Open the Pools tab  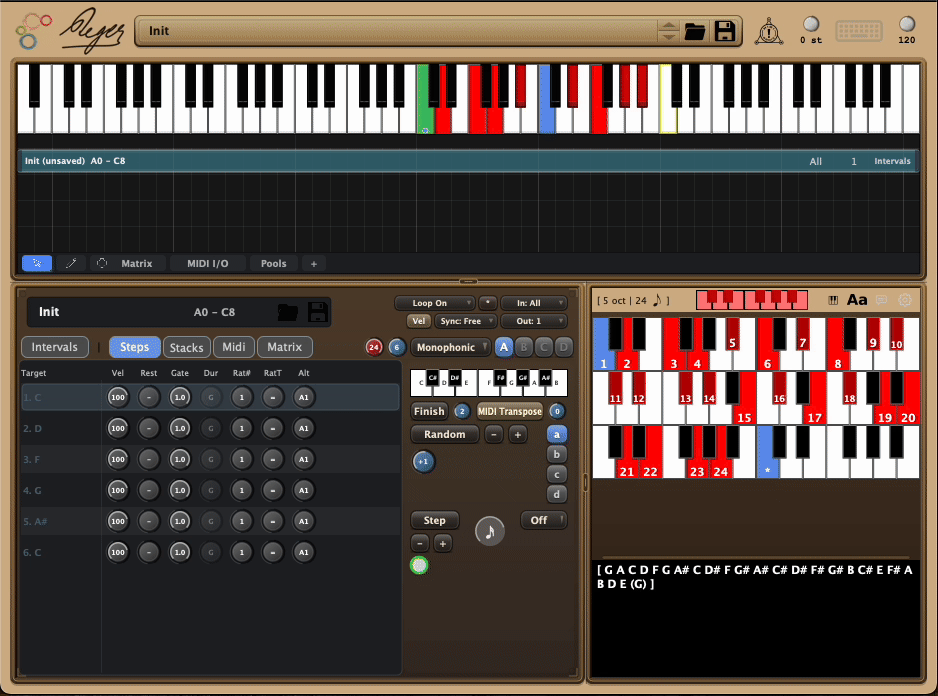point(273,263)
